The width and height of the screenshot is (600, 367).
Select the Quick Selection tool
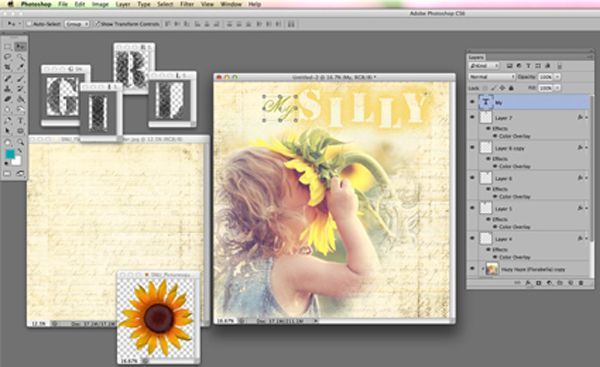pyautogui.click(x=20, y=57)
